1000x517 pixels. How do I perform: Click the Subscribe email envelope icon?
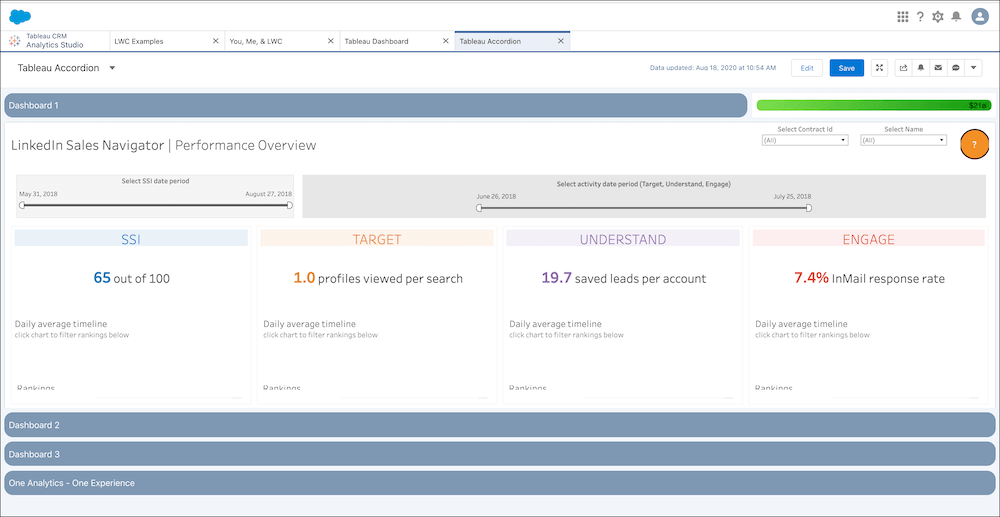pyautogui.click(x=938, y=68)
